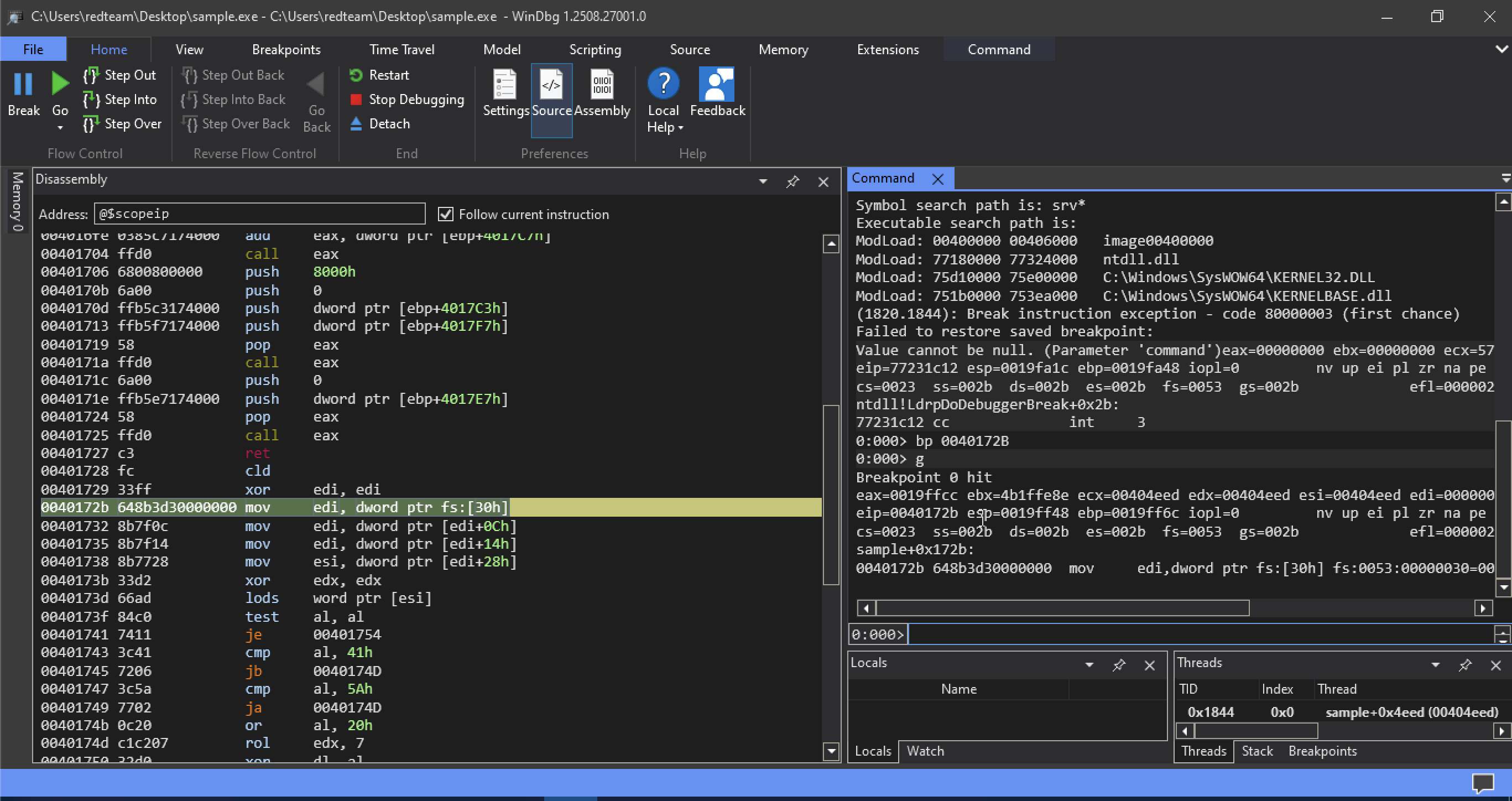The width and height of the screenshot is (1512, 801).
Task: Click the Break pause icon
Action: pyautogui.click(x=23, y=84)
